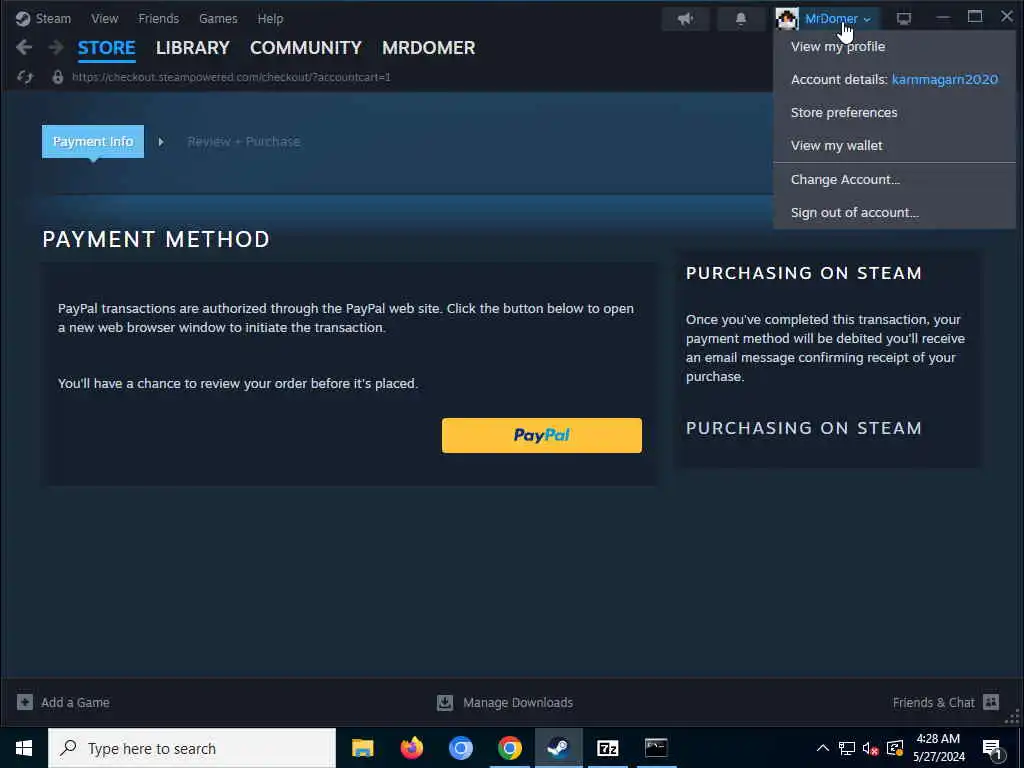
Task: Launch Chromium blue icon from taskbar
Action: (460, 748)
